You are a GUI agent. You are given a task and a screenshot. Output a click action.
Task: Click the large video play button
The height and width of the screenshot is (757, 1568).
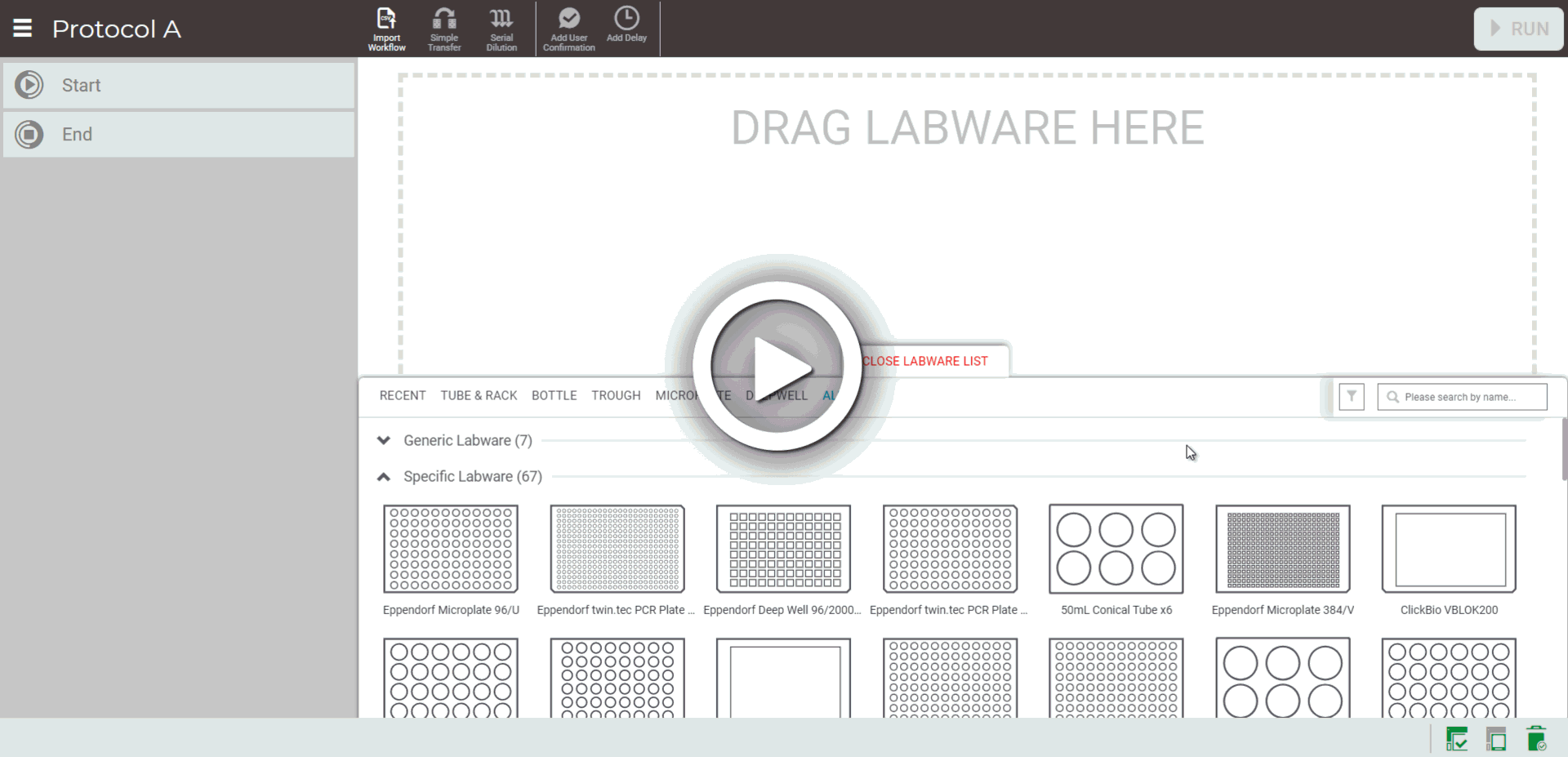[x=777, y=367]
